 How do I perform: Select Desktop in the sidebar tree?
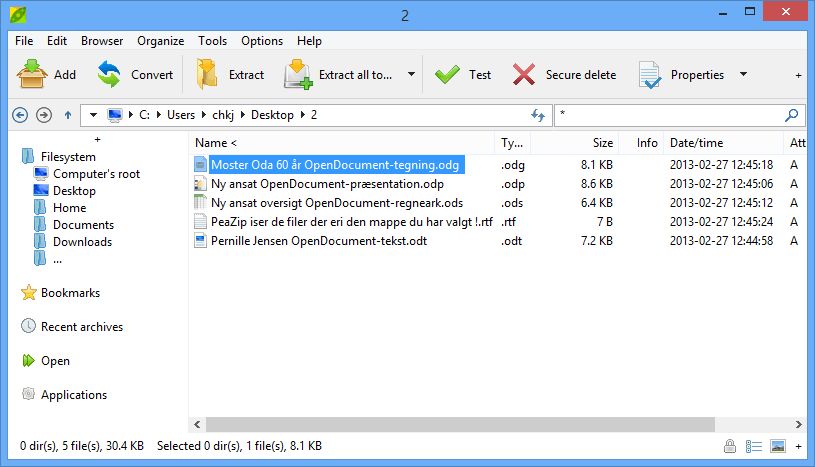(74, 191)
